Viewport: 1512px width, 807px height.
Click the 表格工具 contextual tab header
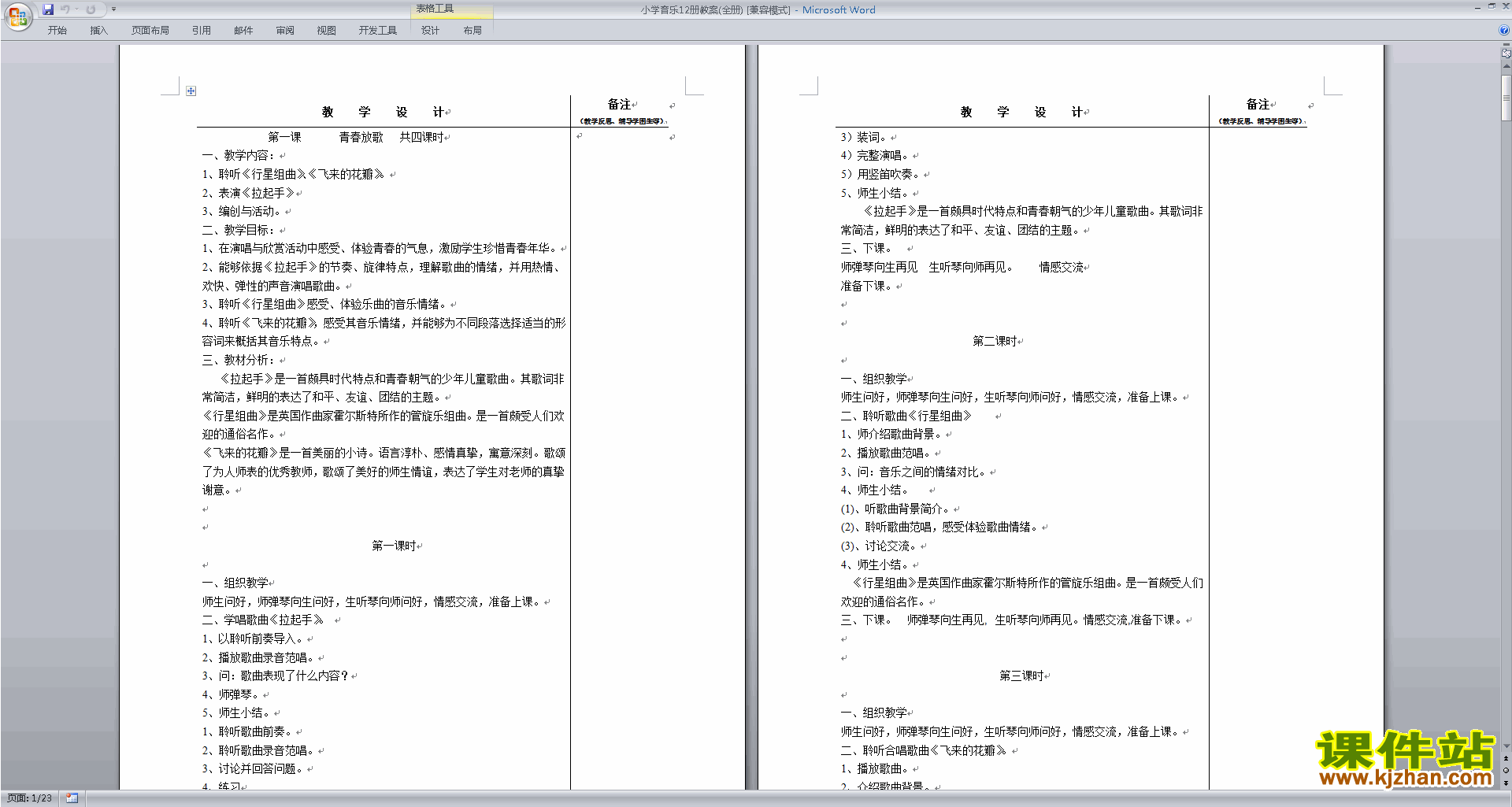click(451, 9)
